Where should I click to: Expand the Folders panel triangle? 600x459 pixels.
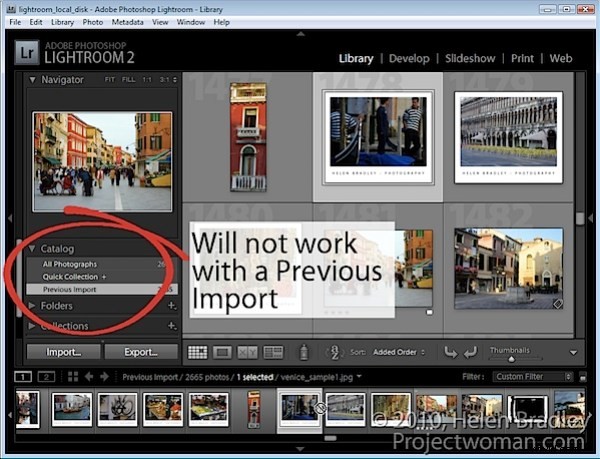(x=32, y=306)
